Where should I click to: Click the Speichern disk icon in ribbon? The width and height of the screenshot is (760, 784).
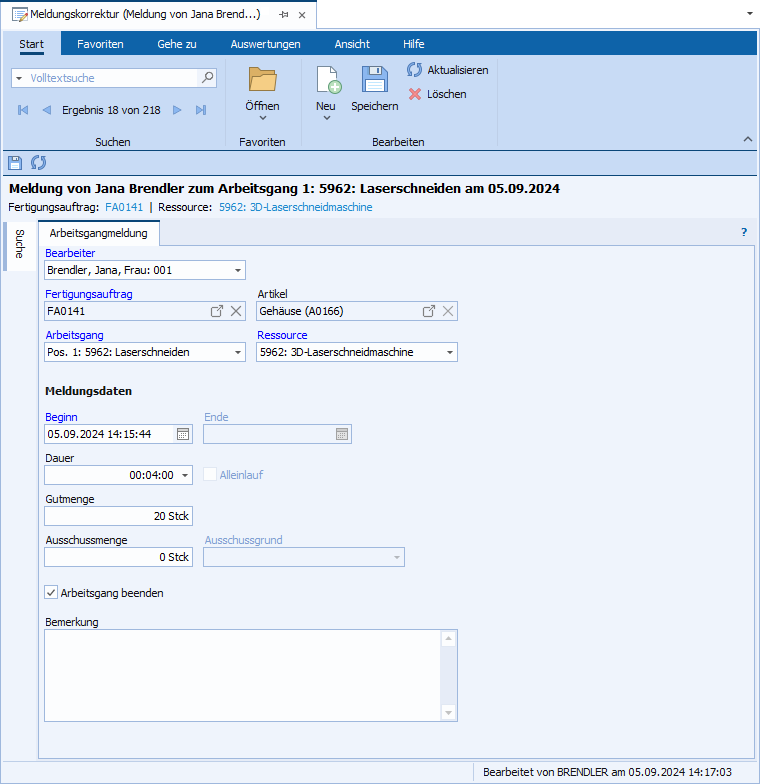374,80
